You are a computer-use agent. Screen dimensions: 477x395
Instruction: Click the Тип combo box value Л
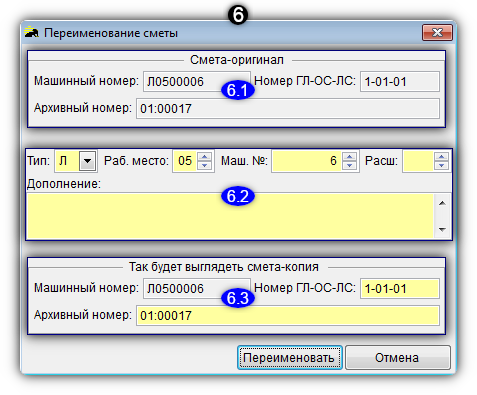click(67, 161)
